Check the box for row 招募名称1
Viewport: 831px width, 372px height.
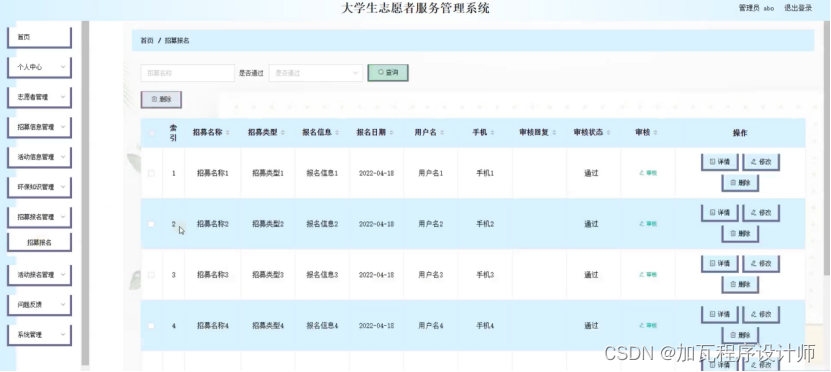click(x=152, y=173)
